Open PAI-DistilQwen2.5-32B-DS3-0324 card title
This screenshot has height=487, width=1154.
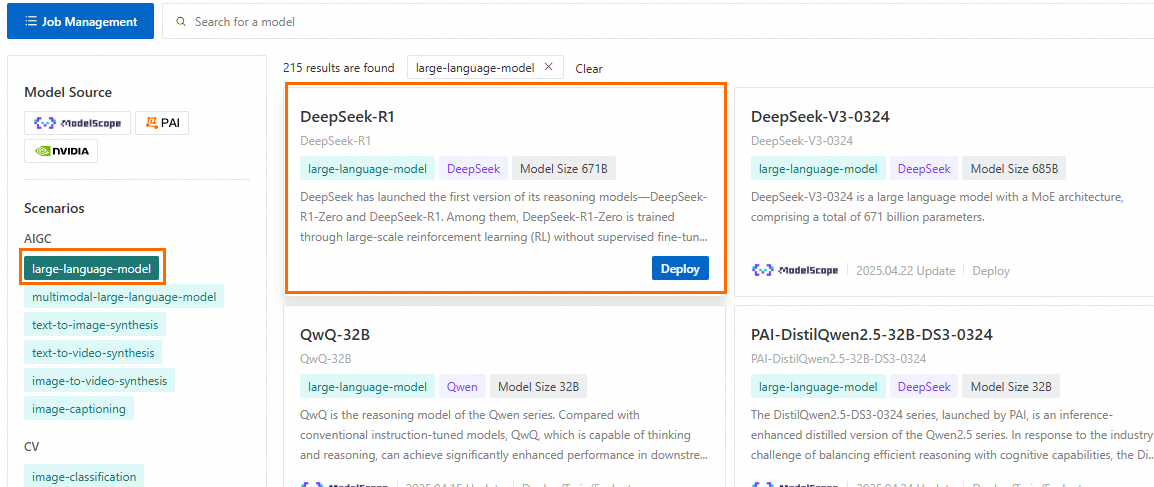pos(872,335)
